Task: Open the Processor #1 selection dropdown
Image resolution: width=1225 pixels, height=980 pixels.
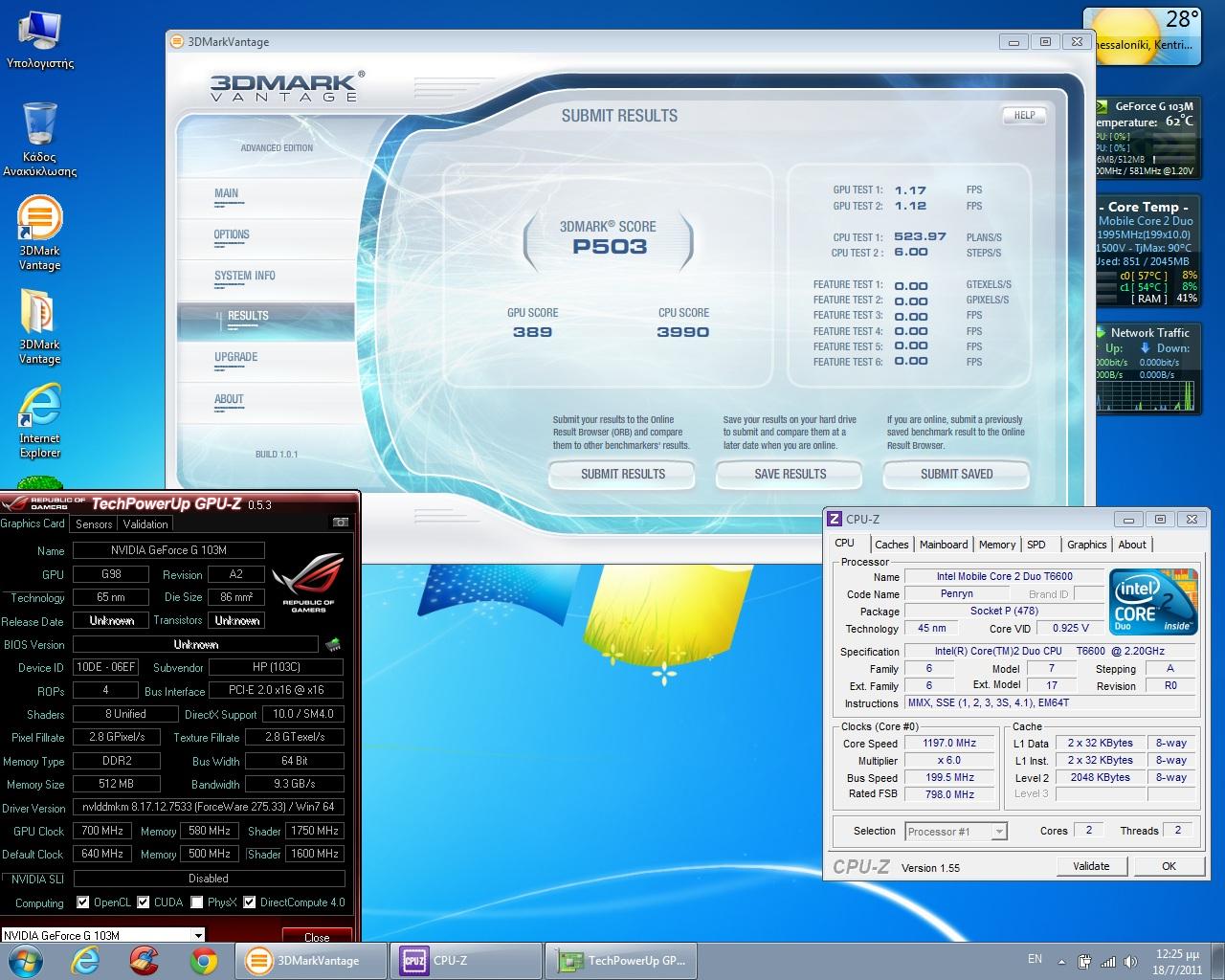Action: (999, 832)
